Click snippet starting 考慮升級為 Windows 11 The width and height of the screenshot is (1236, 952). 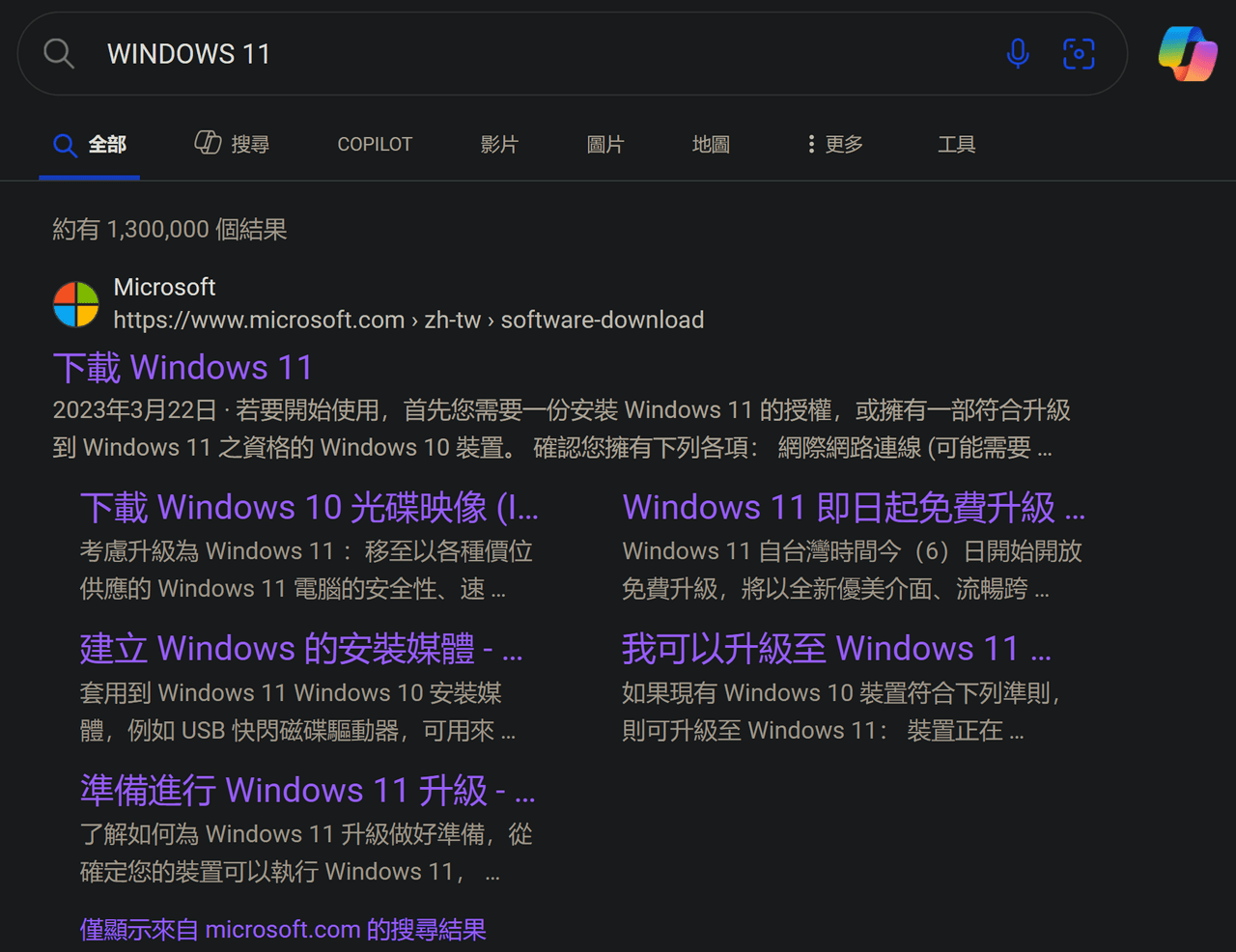click(x=306, y=570)
